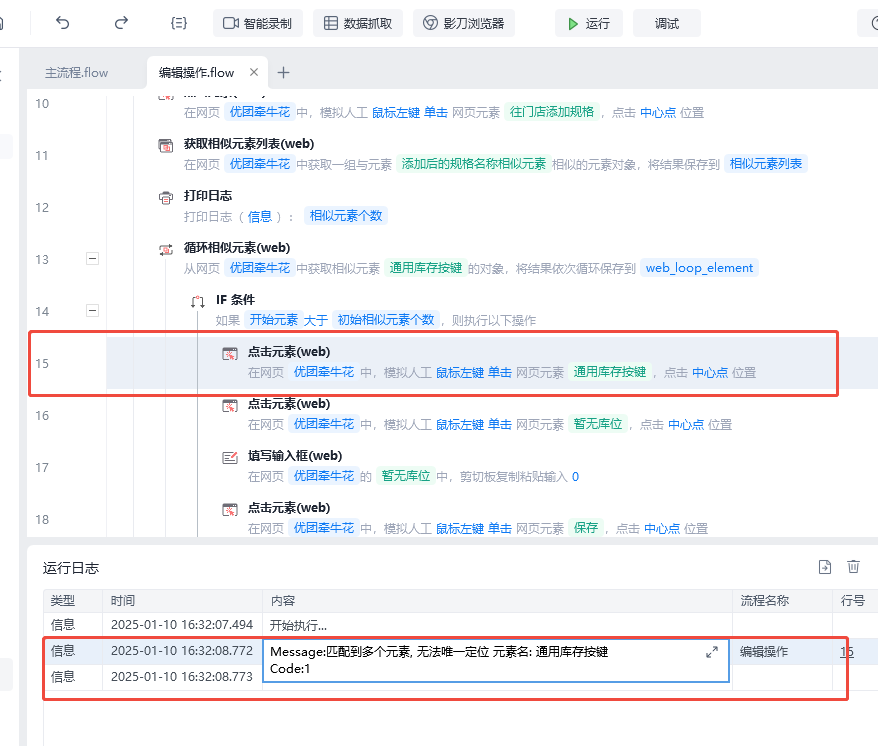The image size is (878, 746).
Task: Expand the error message cell content
Action: [712, 652]
